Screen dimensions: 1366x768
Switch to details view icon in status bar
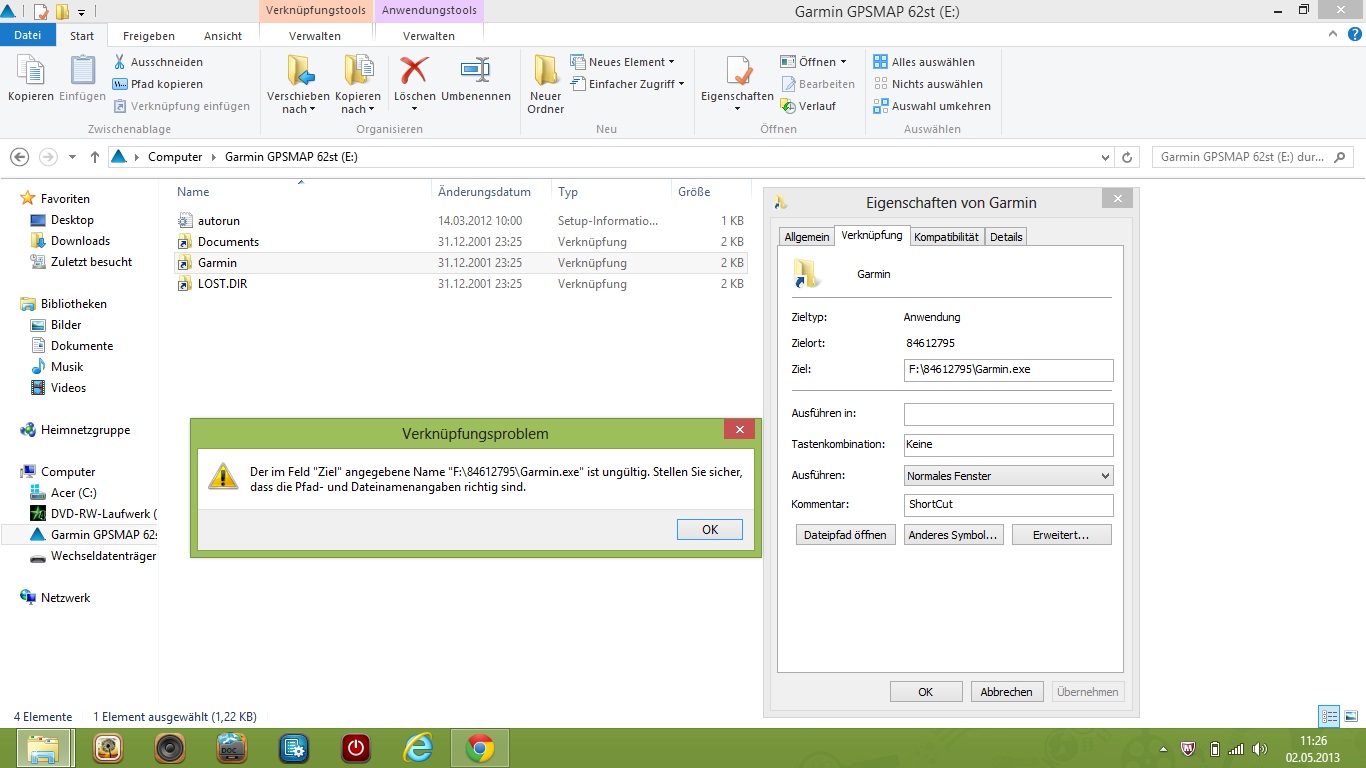[1329, 716]
